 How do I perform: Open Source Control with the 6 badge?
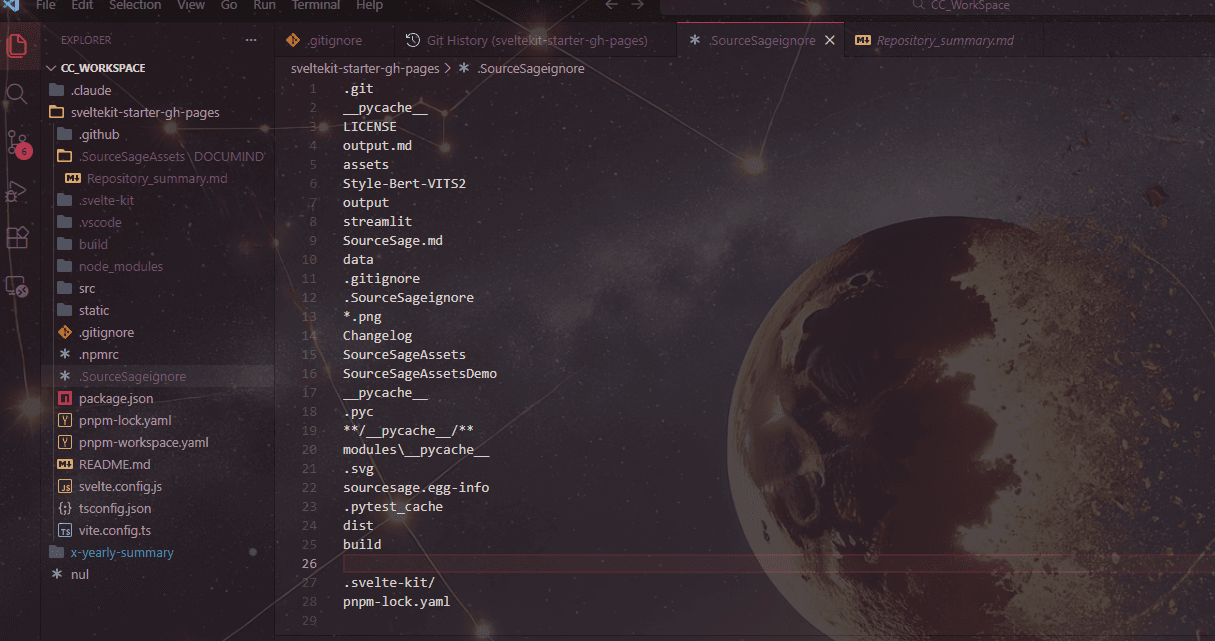[17, 142]
